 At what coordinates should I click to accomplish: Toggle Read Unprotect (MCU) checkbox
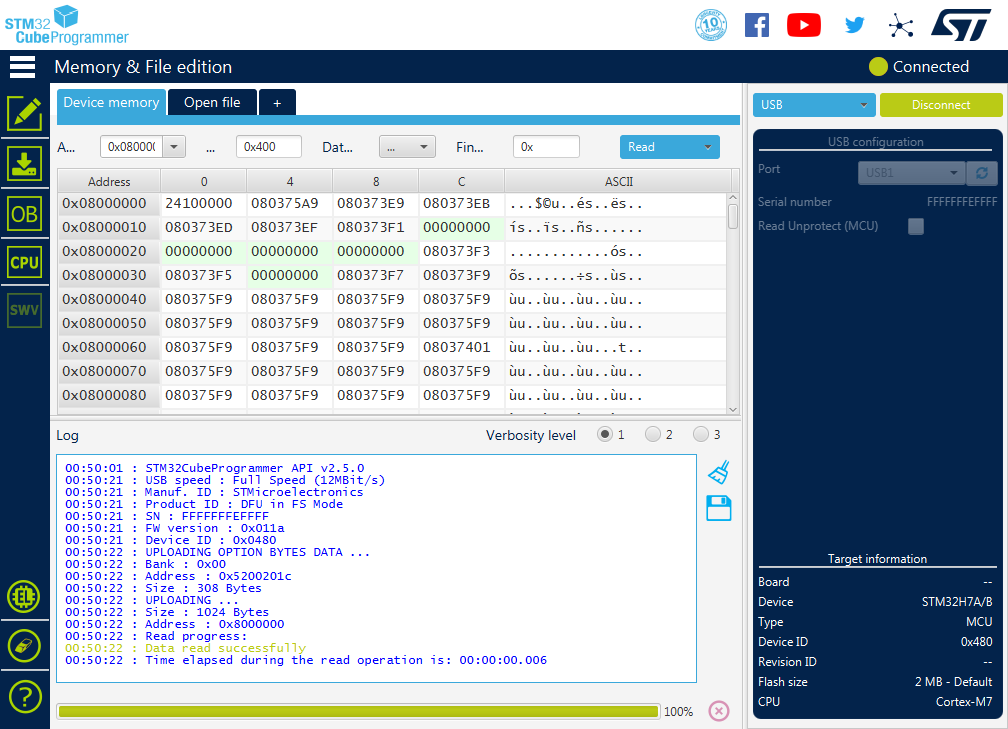point(915,226)
